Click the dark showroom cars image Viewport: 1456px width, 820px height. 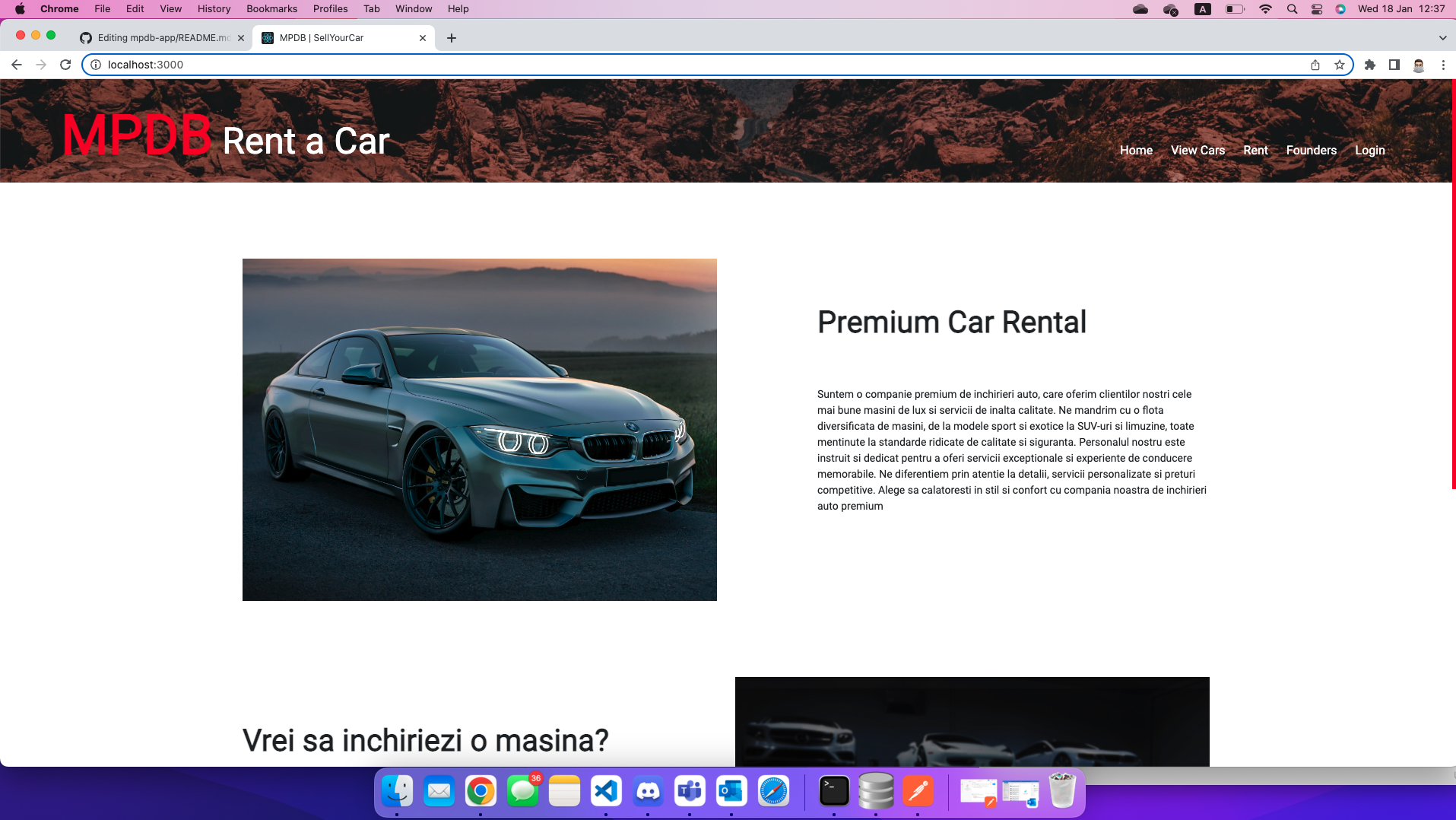pos(972,722)
